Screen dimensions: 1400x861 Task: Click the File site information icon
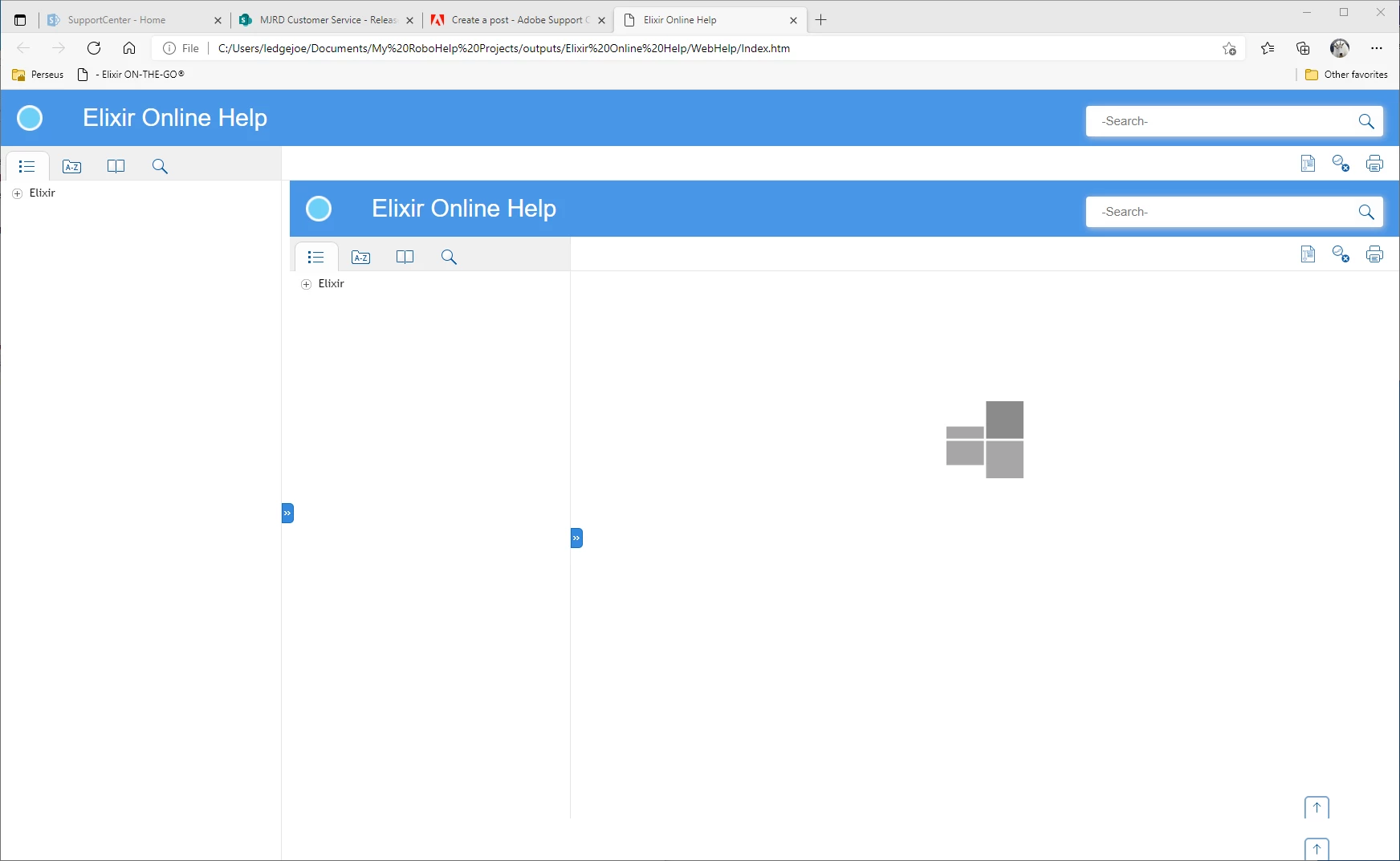(x=181, y=48)
